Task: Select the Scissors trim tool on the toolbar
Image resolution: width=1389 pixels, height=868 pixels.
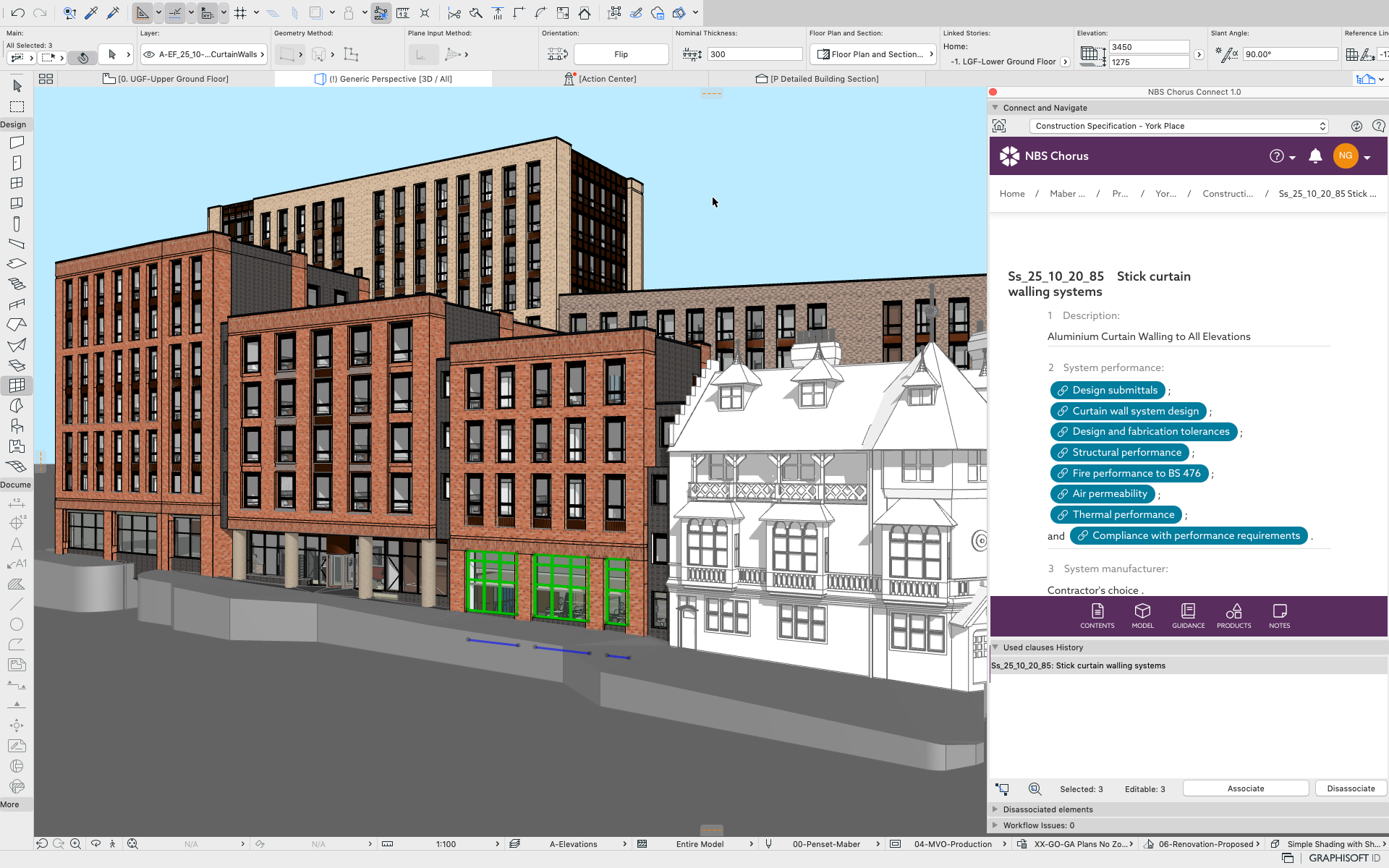Action: (454, 12)
